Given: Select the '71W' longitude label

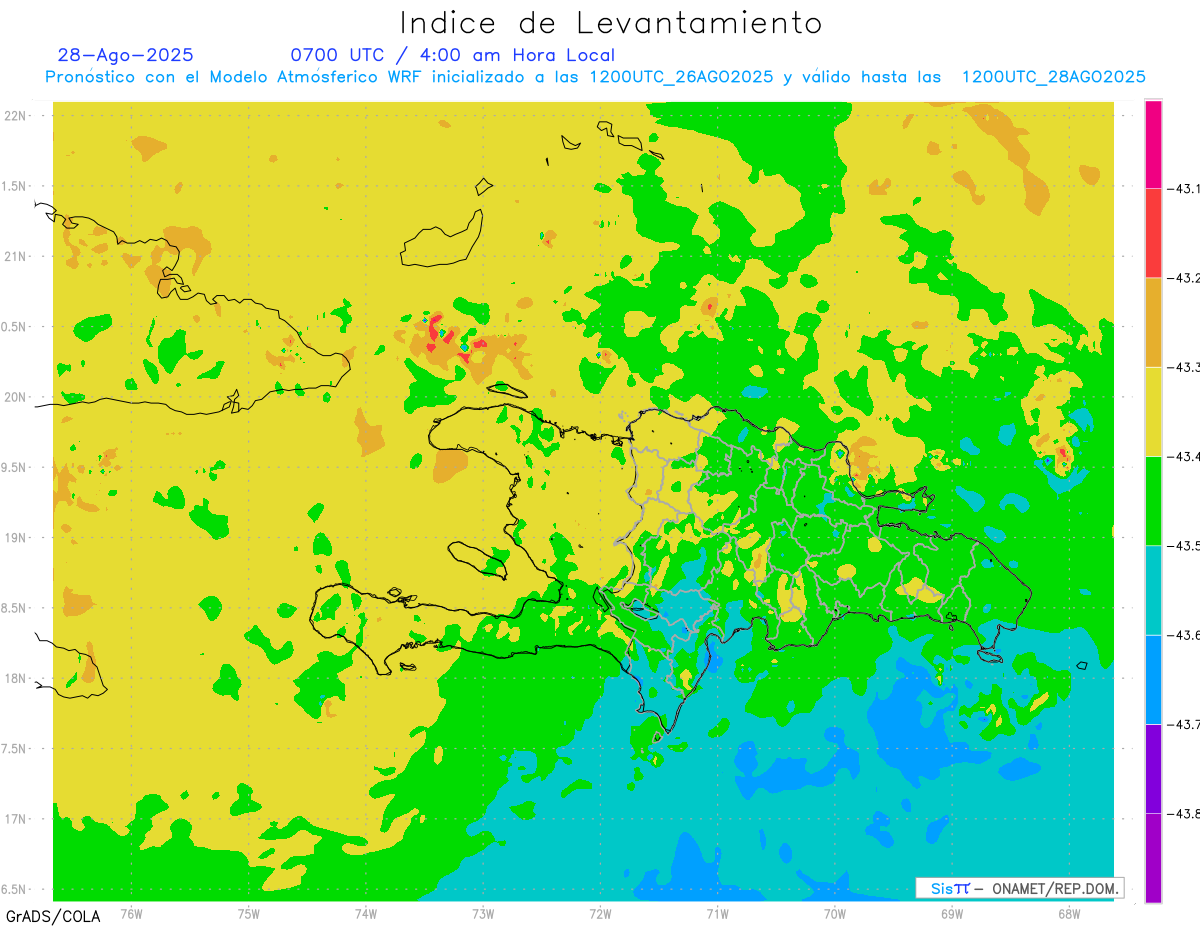Looking at the screenshot, I should pyautogui.click(x=717, y=914).
